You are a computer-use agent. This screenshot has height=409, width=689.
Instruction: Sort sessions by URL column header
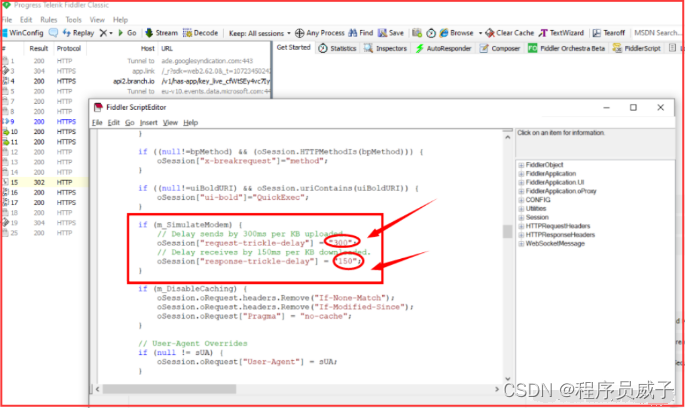coord(167,48)
